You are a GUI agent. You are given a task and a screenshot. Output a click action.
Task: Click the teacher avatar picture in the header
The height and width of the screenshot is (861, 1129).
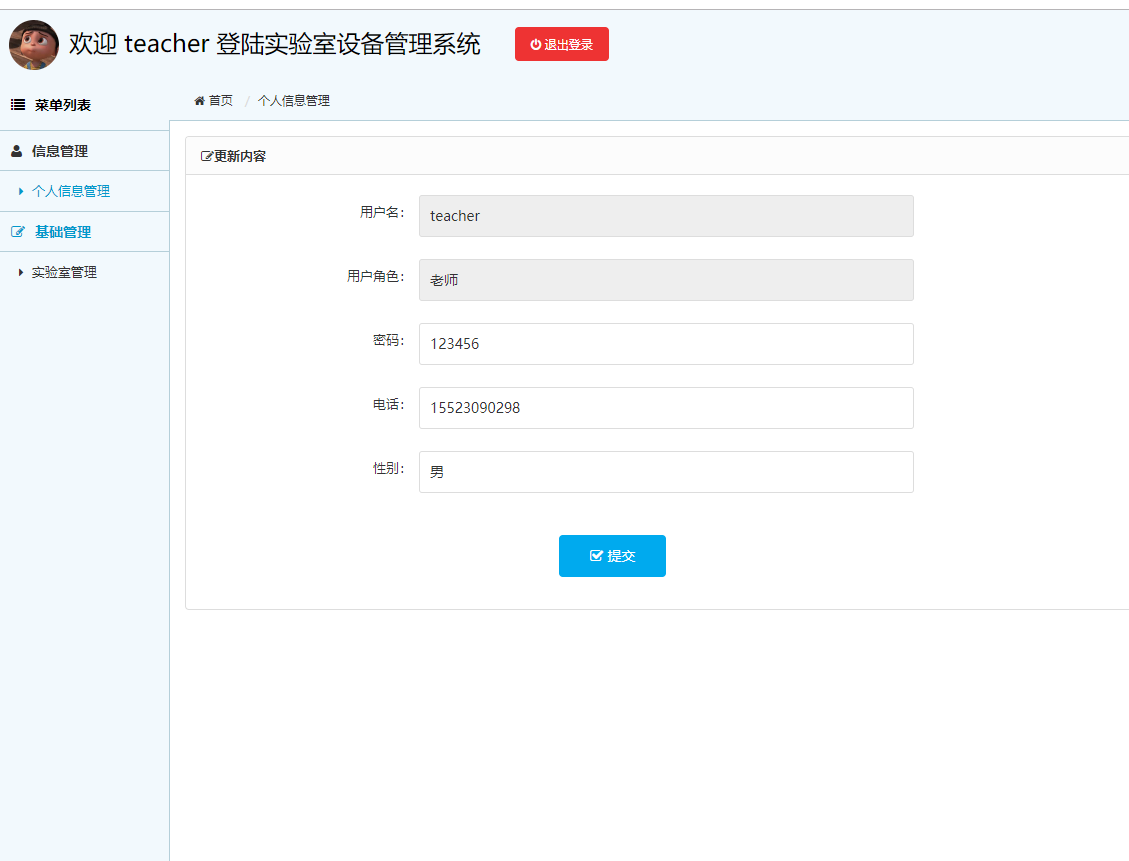click(x=33, y=44)
